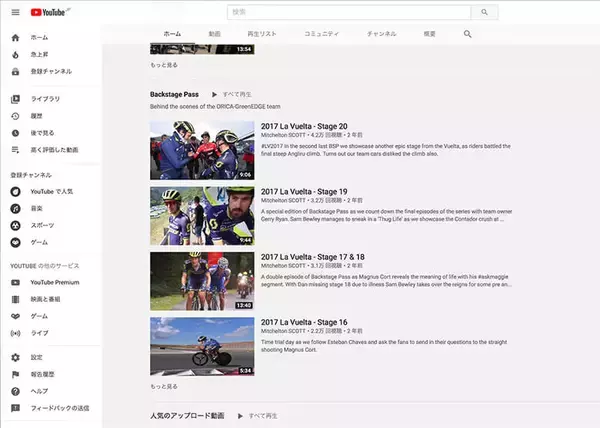Viewport: 600px width, 428px height.
Task: Click the Stage 19 video thumbnail
Action: [202, 216]
